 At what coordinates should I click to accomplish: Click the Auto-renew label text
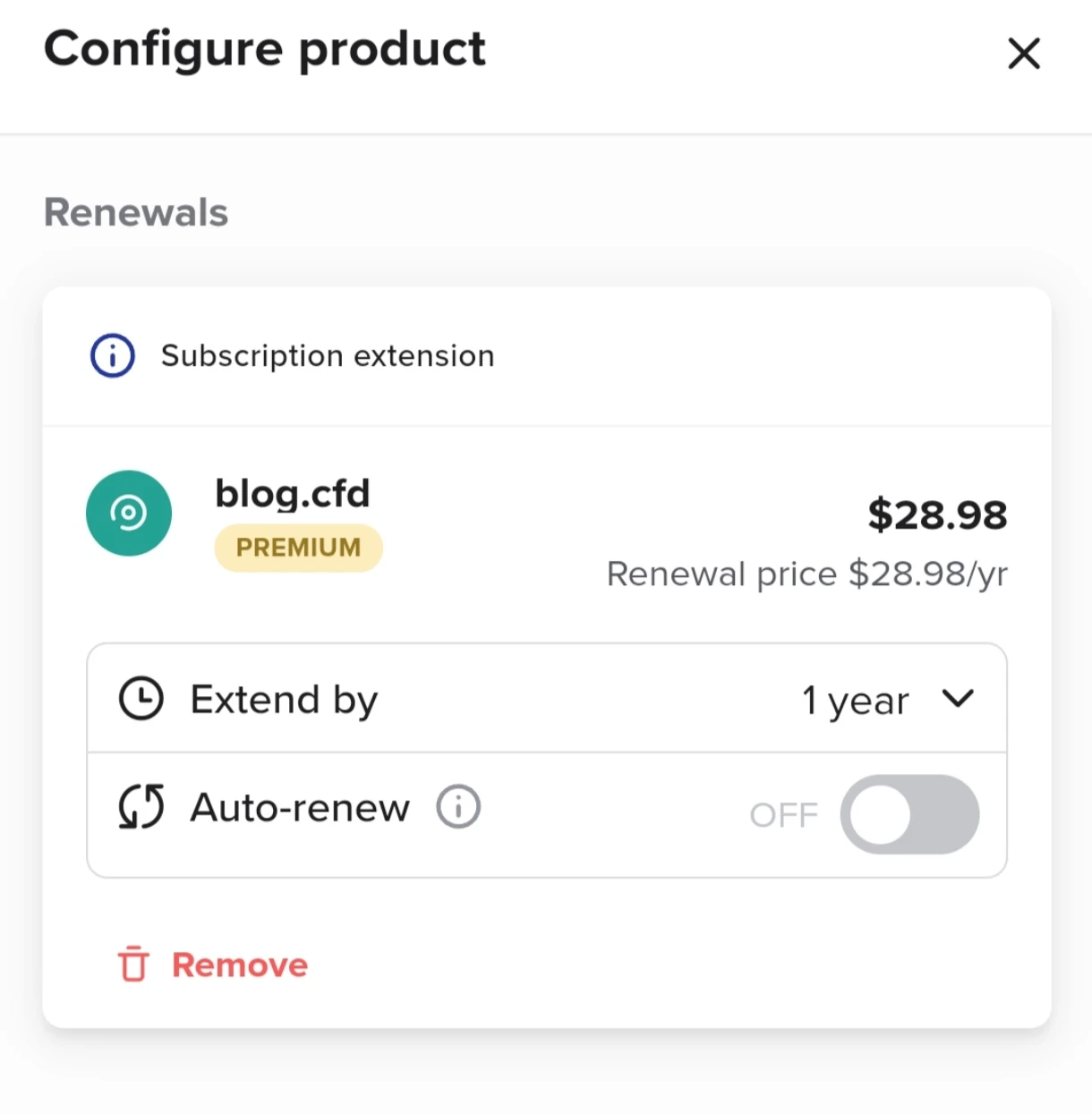[x=300, y=808]
